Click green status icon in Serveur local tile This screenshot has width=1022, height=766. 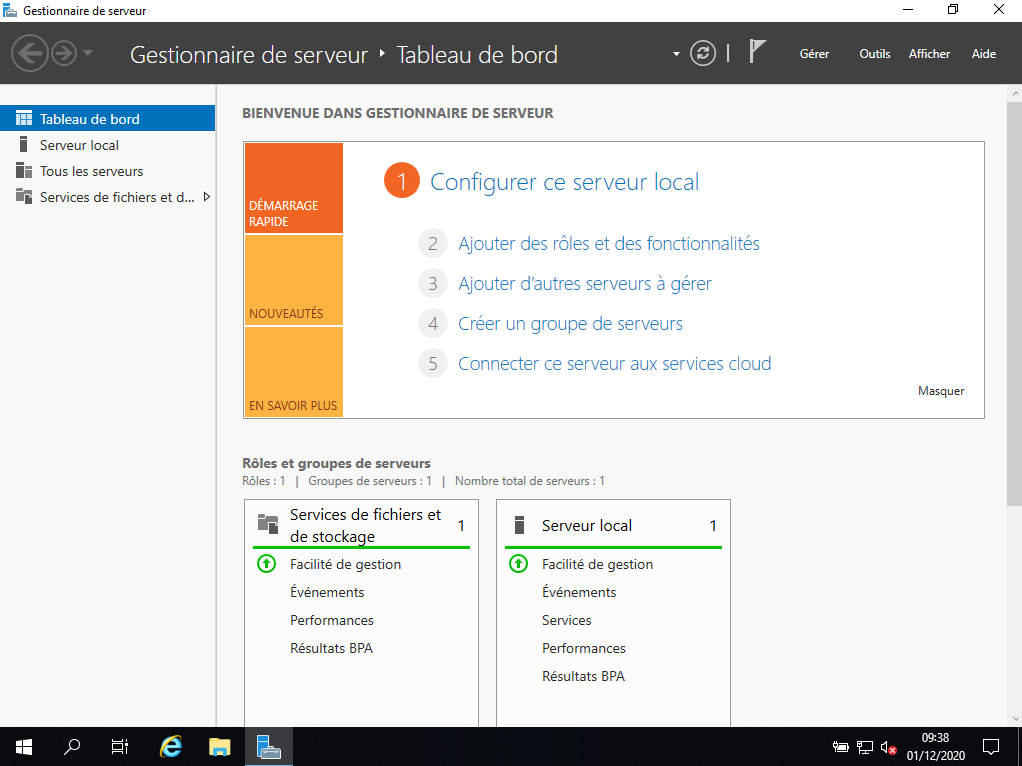tap(519, 563)
